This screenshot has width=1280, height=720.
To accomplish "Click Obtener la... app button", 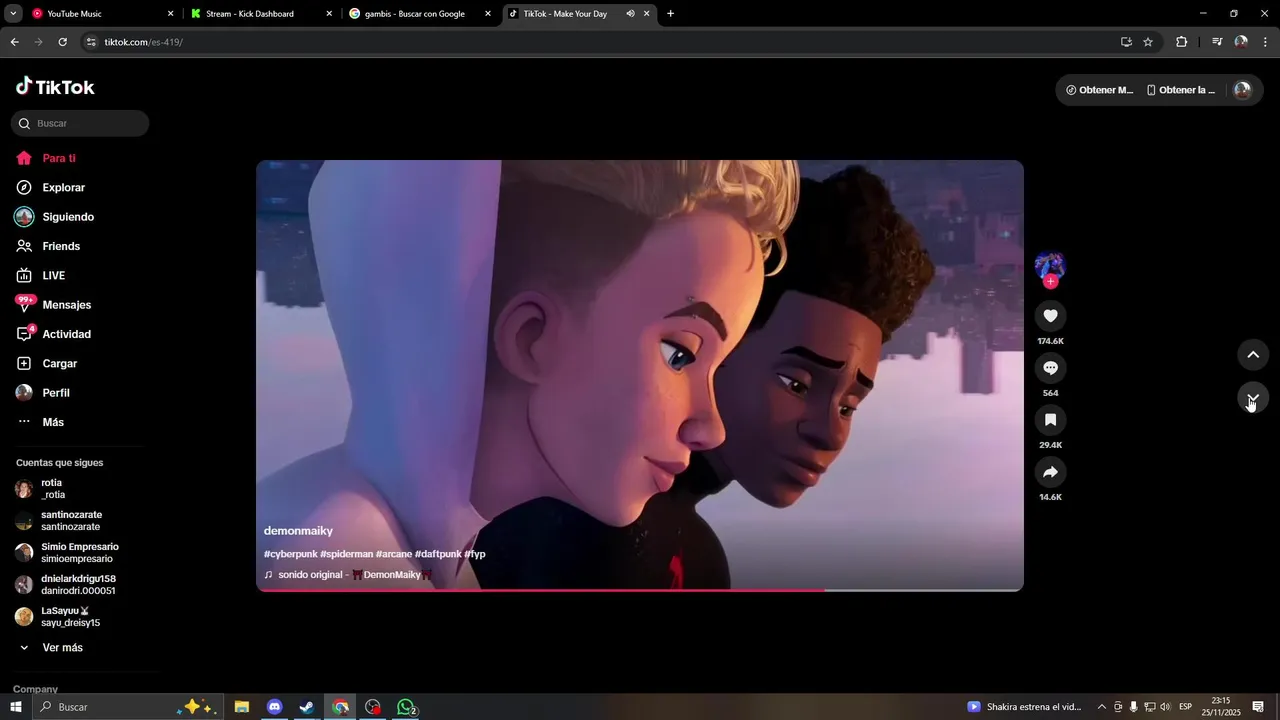I will tap(1181, 90).
